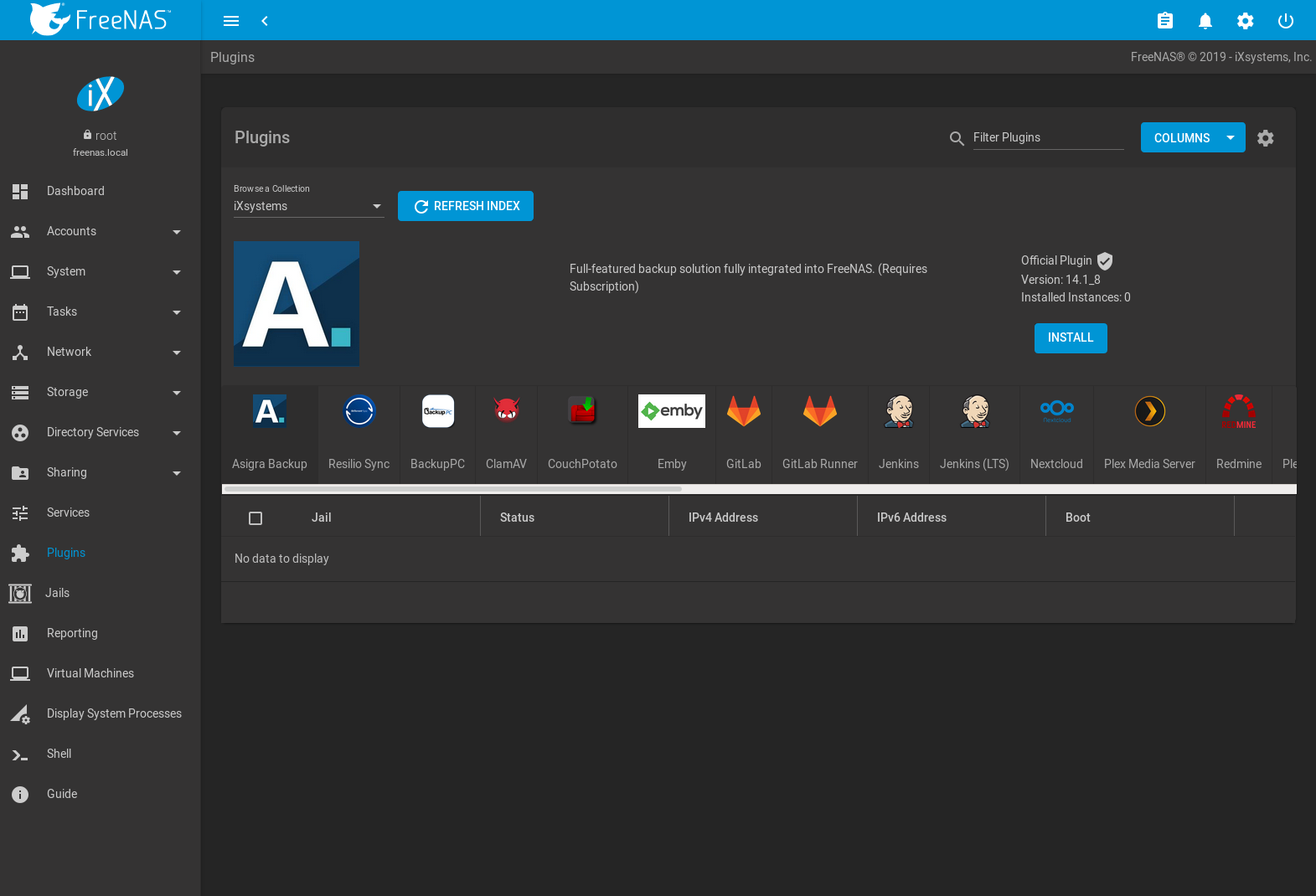The width and height of the screenshot is (1316, 896).
Task: Click the power button icon
Action: [1286, 21]
